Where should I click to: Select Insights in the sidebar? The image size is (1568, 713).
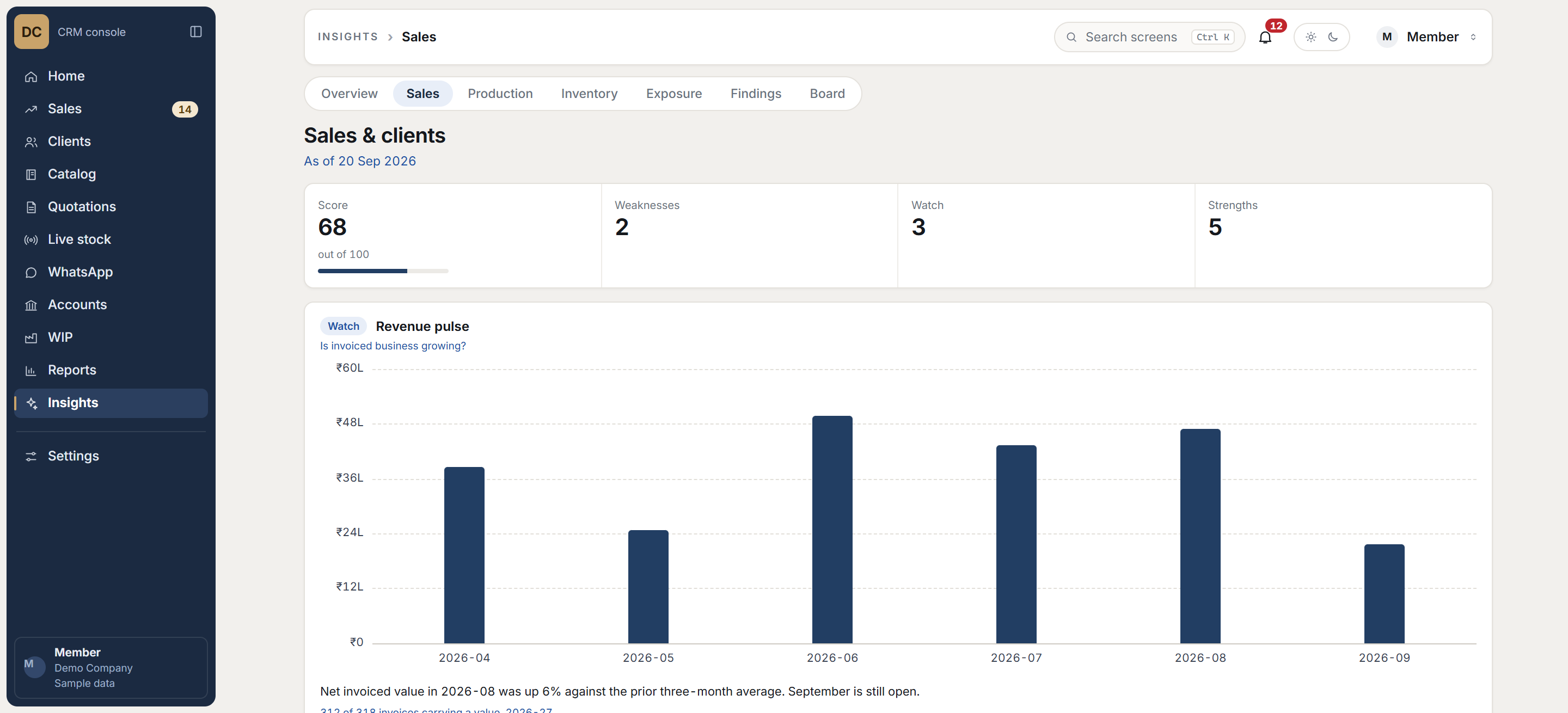pyautogui.click(x=111, y=403)
